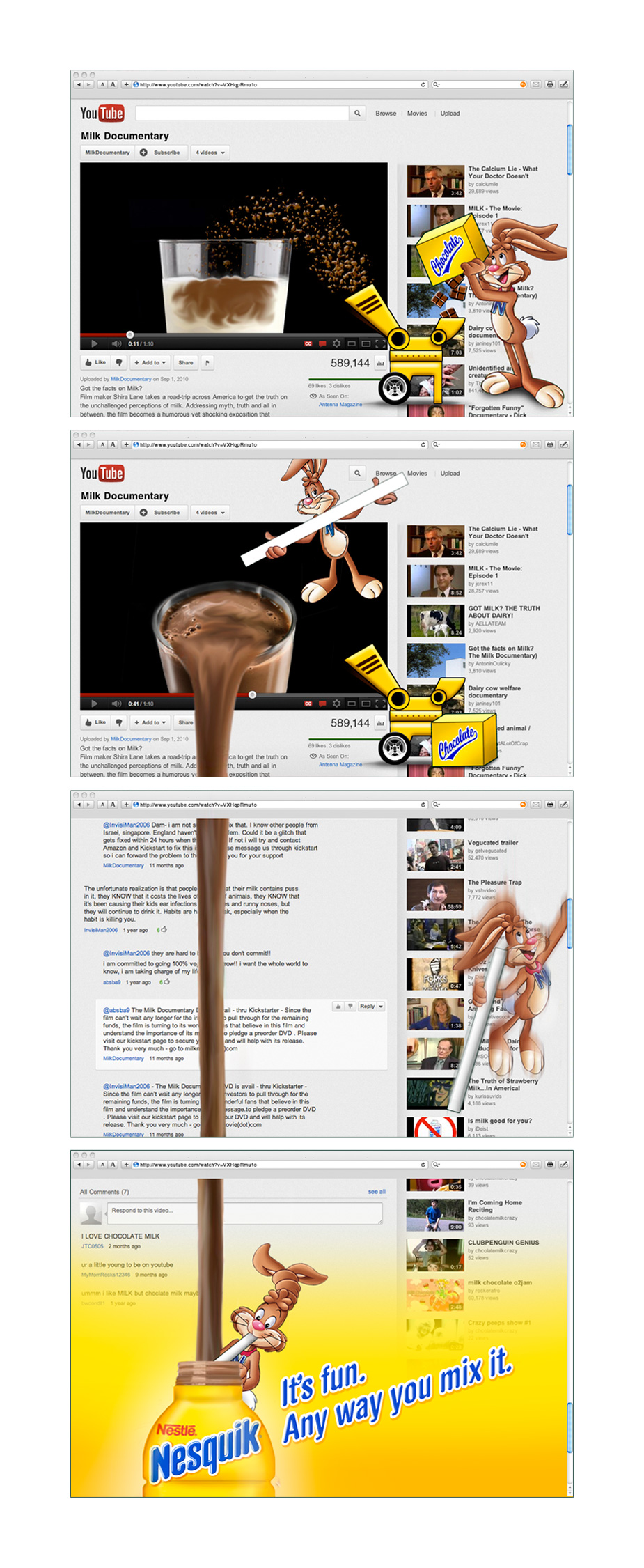Open Upload in the 0:11 window

pyautogui.click(x=450, y=113)
